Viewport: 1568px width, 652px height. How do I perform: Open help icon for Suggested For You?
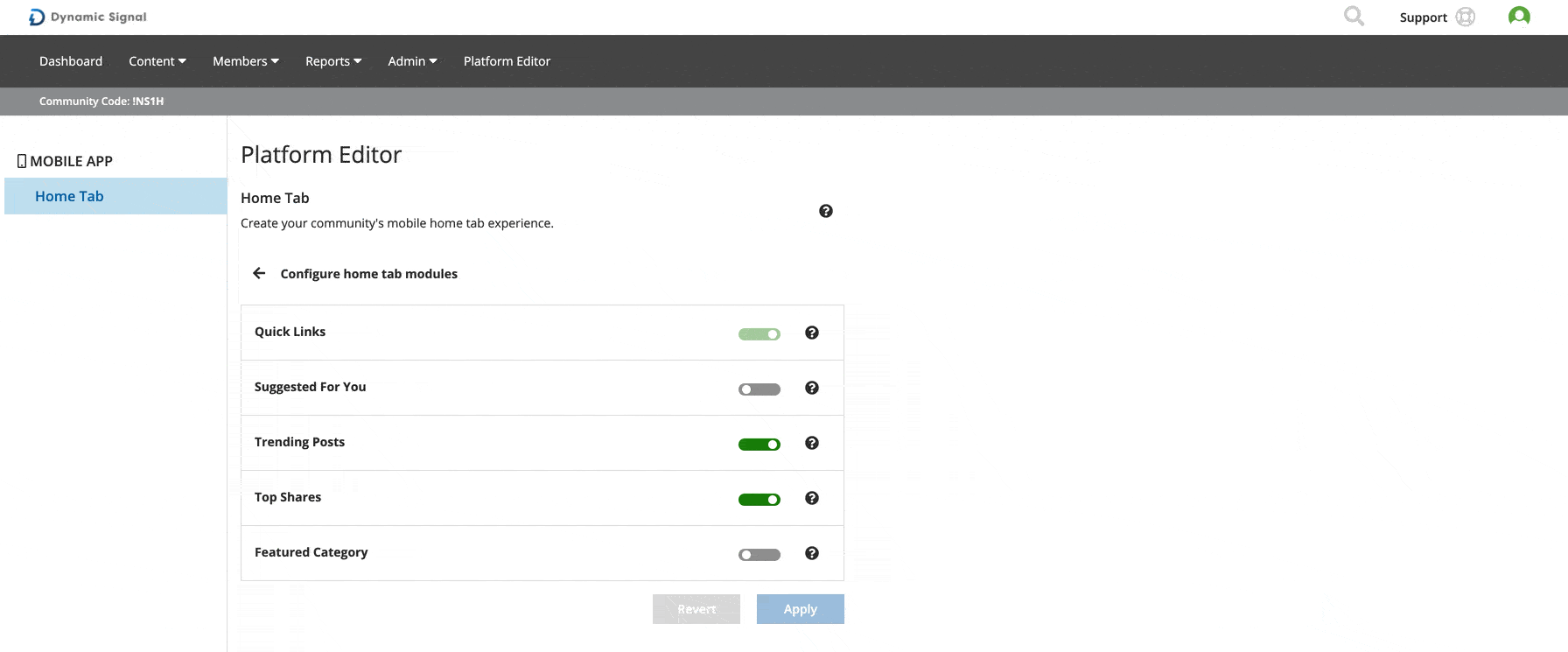(812, 388)
